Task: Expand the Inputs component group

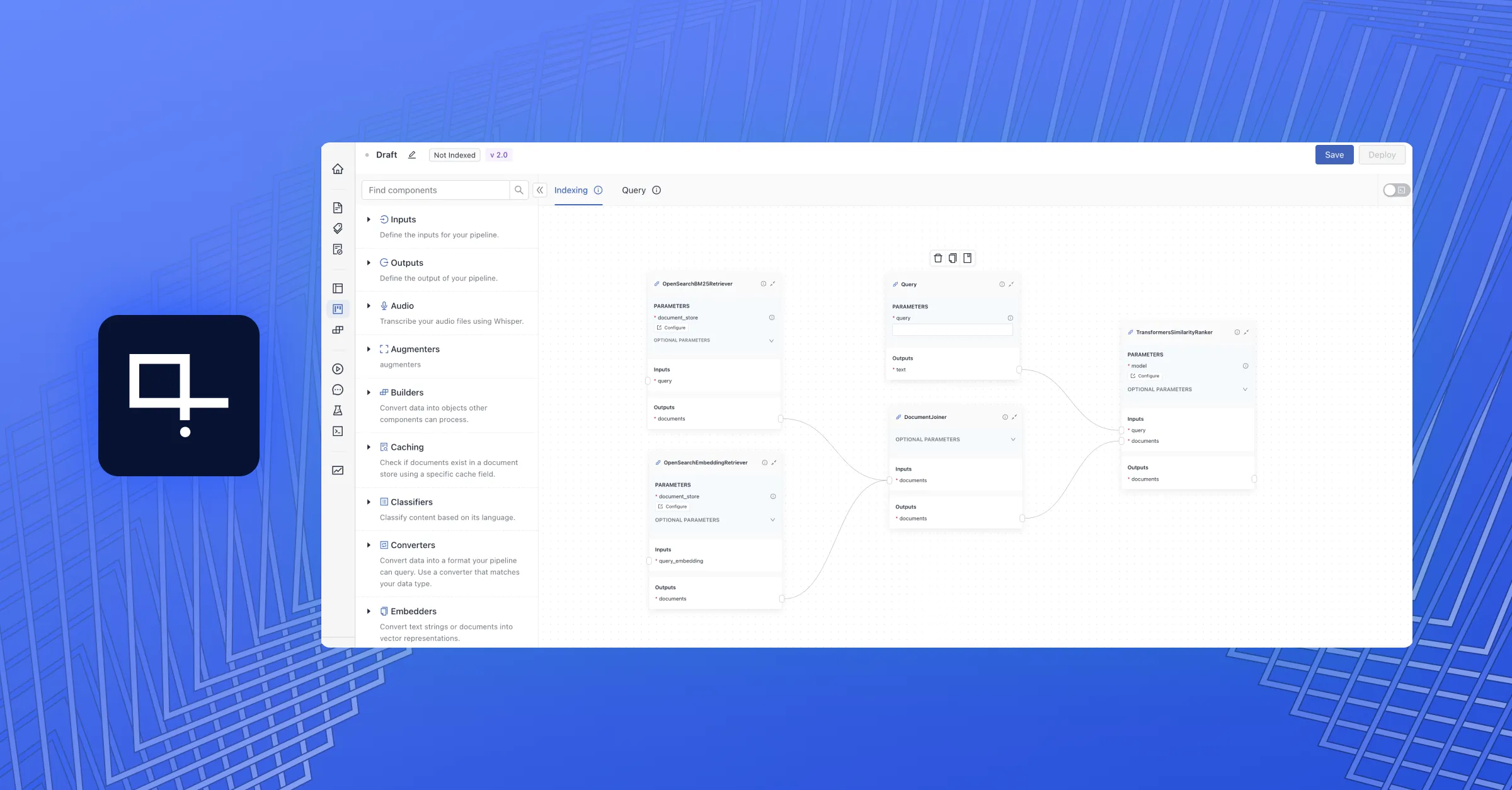Action: click(x=369, y=219)
